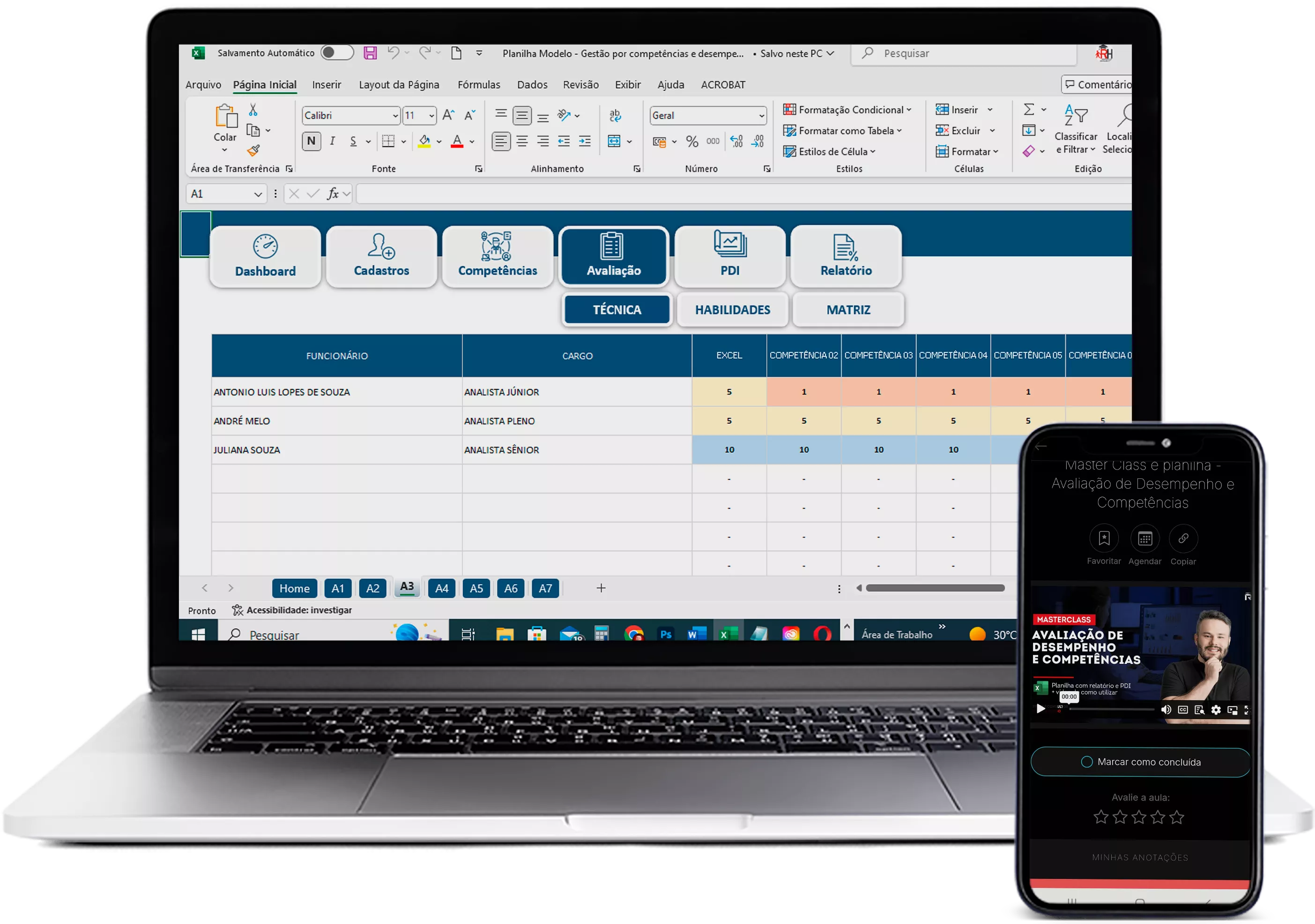Toggle the Salvamento Automático switch
Screen dimensions: 1315x924
click(337, 52)
